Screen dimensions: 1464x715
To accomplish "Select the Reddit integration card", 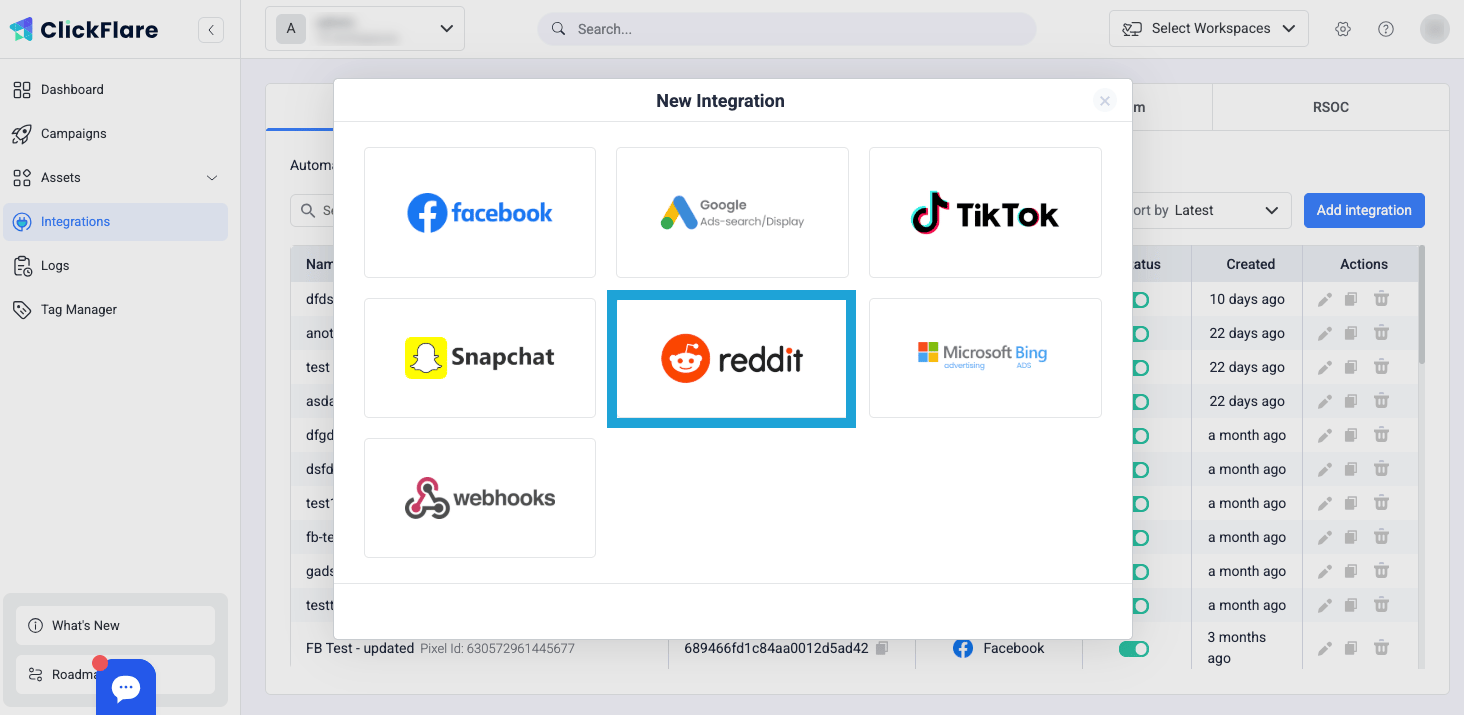I will (732, 358).
